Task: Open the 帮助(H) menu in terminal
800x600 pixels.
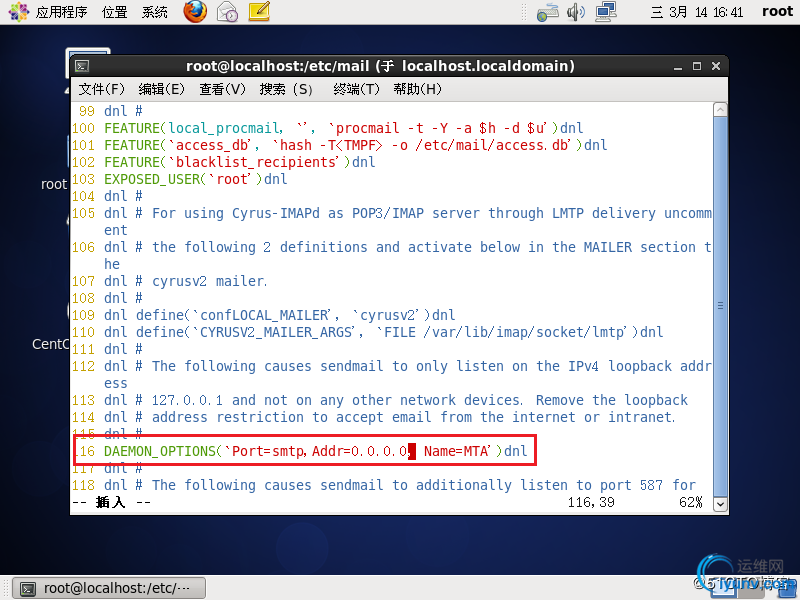Action: 417,89
